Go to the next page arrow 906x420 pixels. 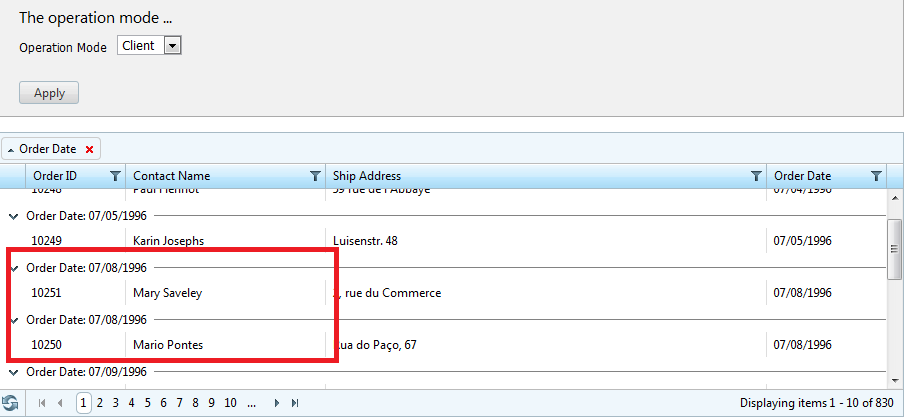tap(277, 403)
